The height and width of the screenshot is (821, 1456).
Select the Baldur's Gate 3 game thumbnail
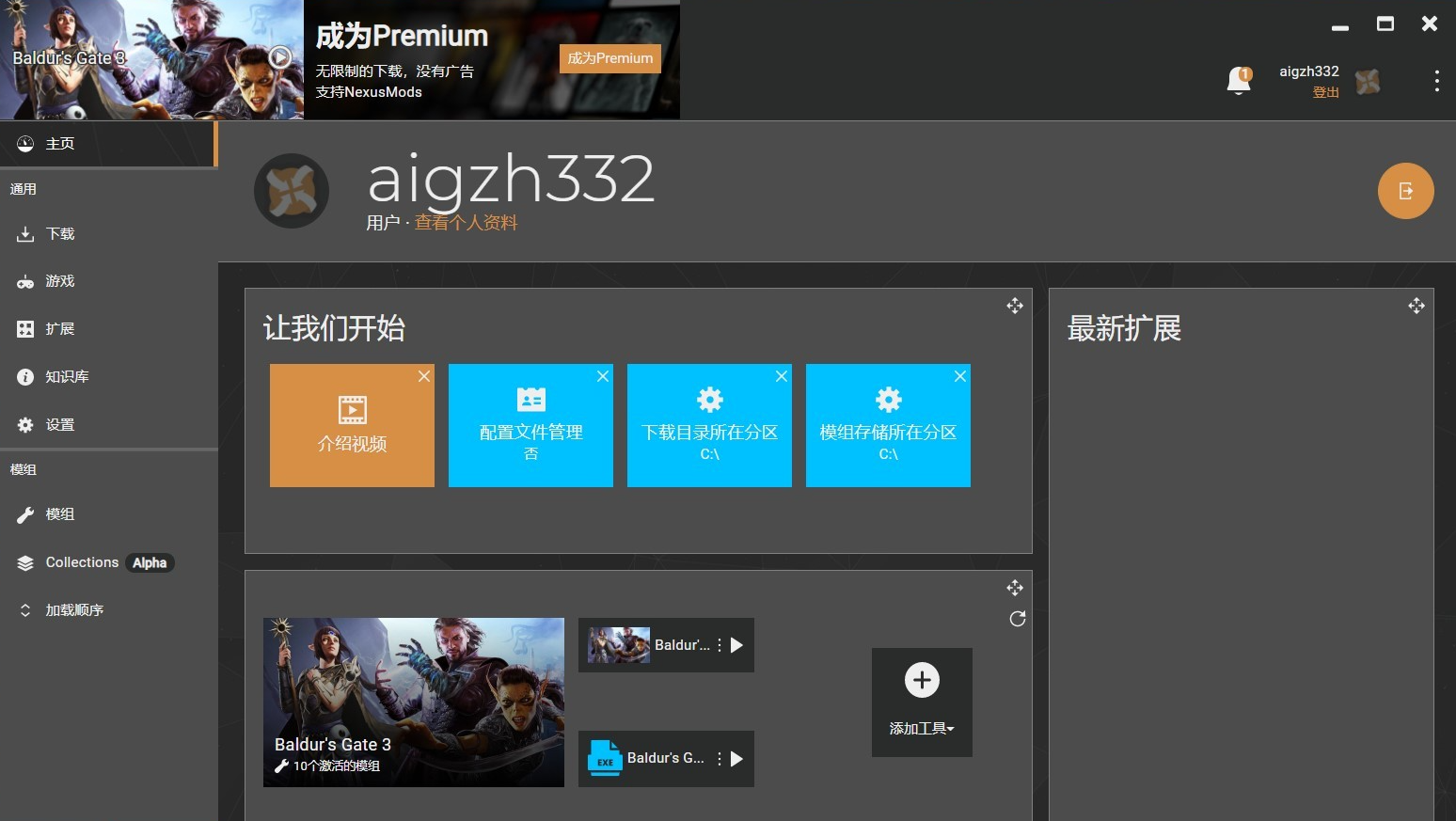[414, 703]
